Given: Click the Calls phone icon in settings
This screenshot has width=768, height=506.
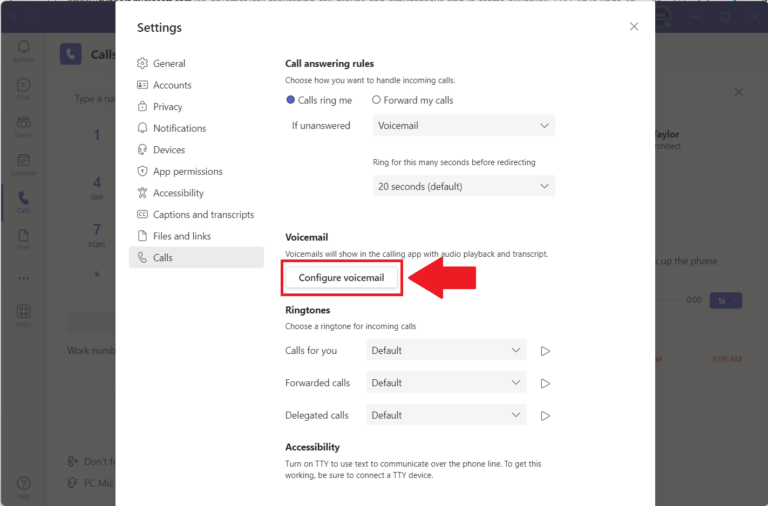Looking at the screenshot, I should pyautogui.click(x=142, y=257).
